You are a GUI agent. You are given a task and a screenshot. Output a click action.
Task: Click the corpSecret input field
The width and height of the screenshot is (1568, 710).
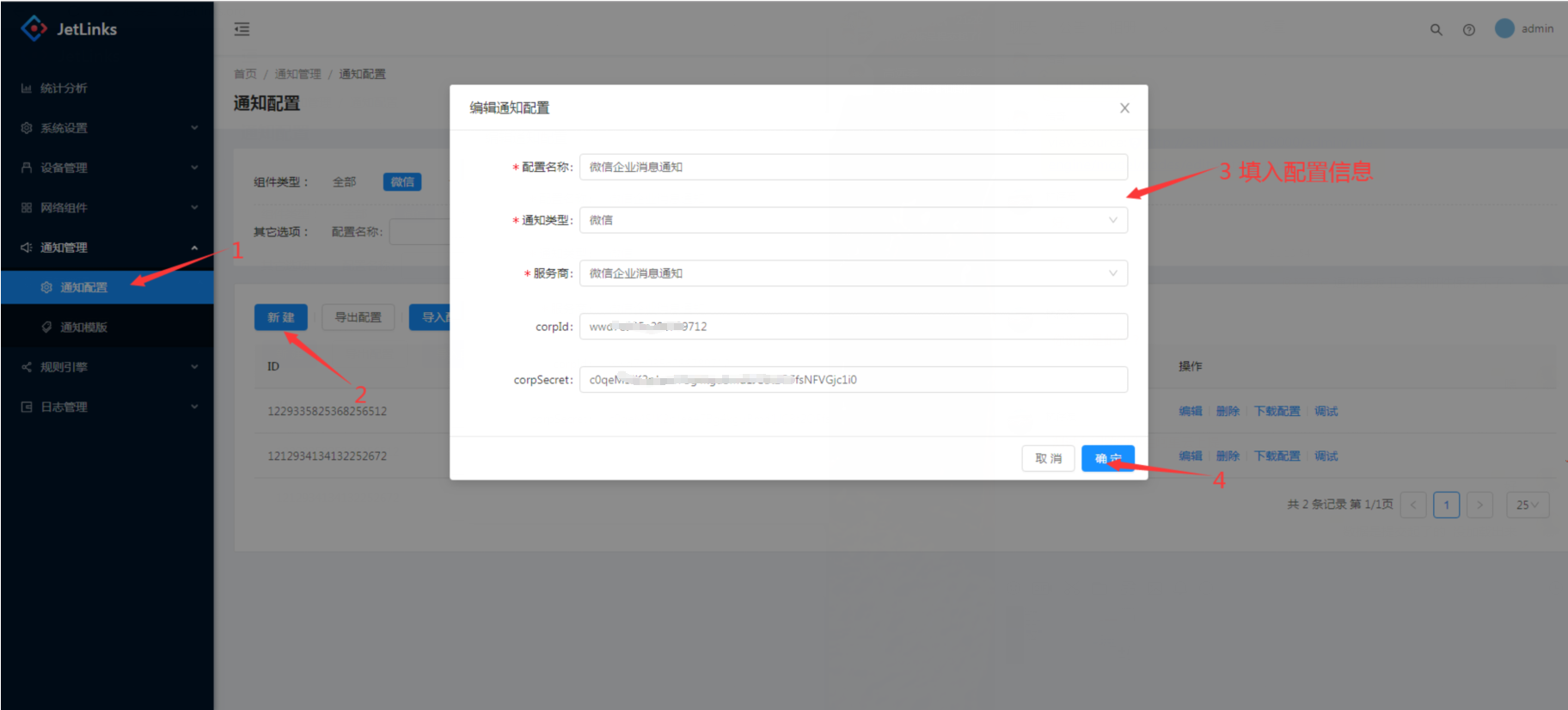(854, 380)
